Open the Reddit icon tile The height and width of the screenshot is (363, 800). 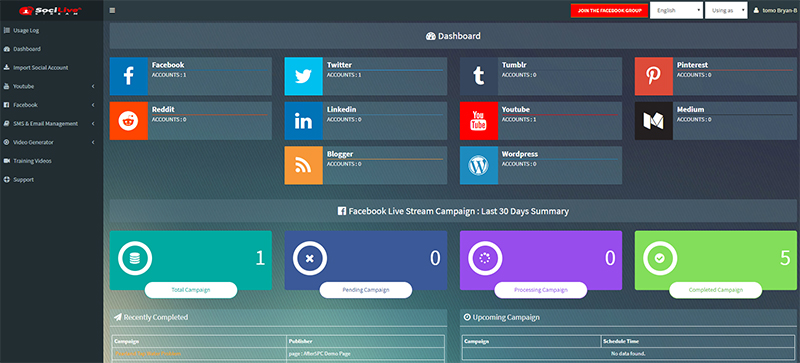pos(129,120)
